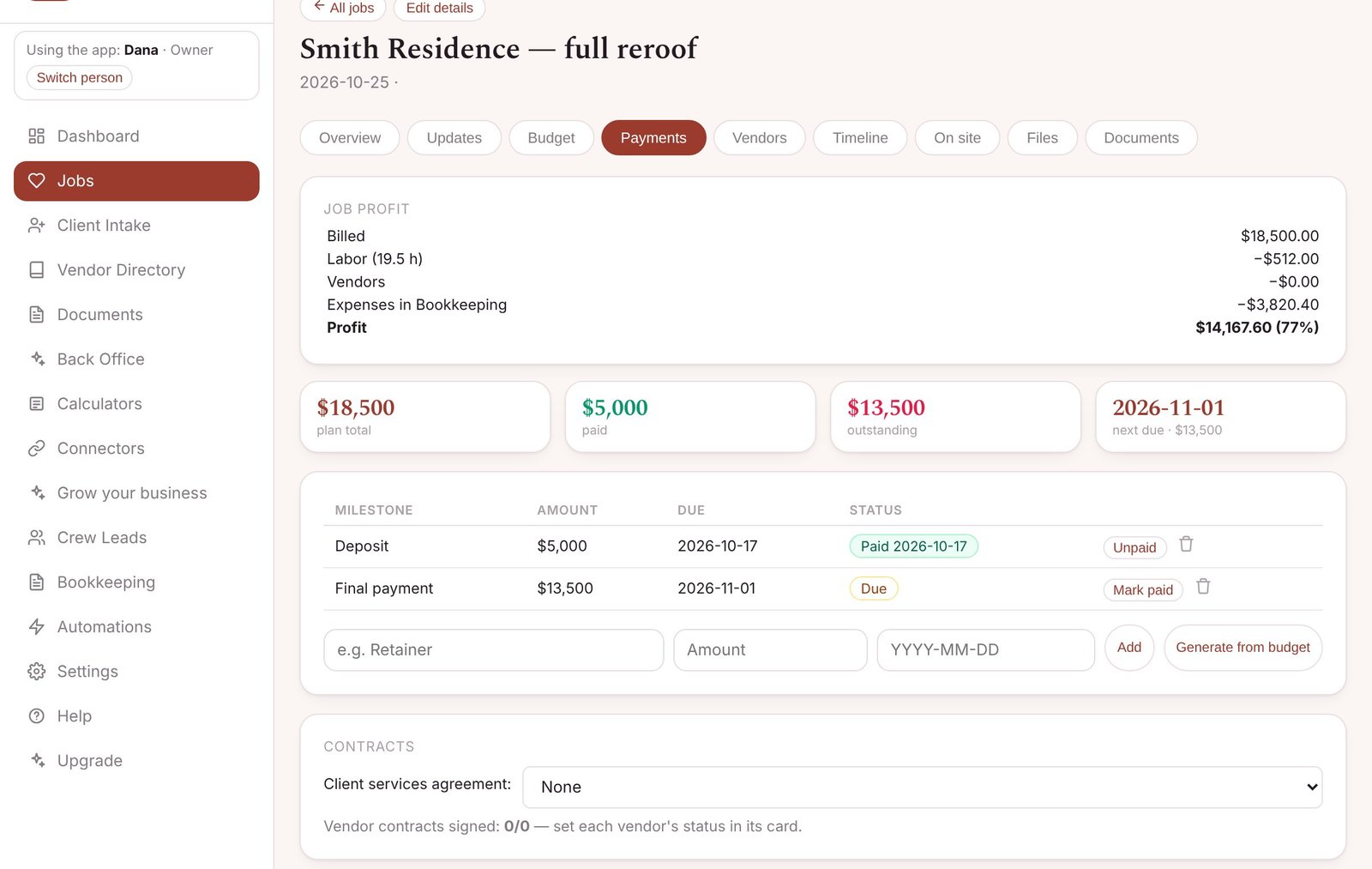Click the Crew Leads people icon

click(x=36, y=538)
